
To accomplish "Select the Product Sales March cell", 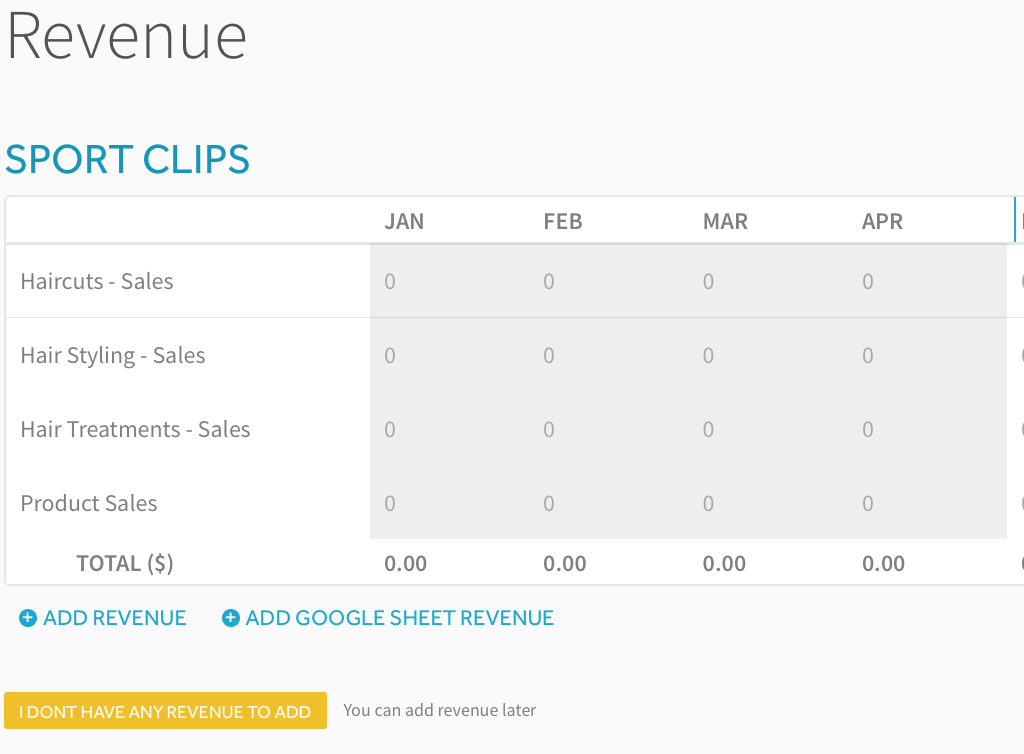I will (x=768, y=503).
